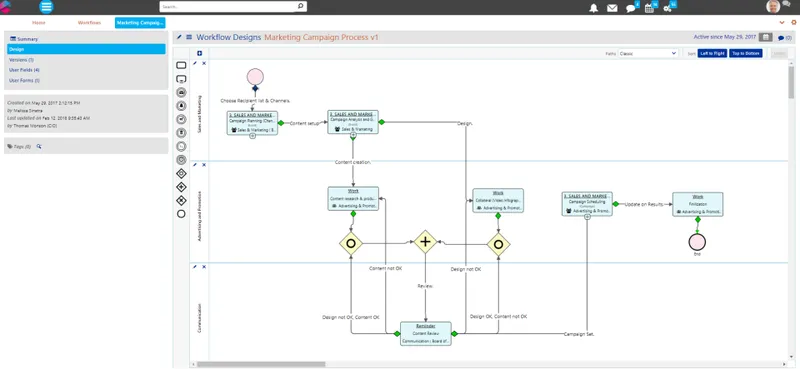Select the Content research work node
Screen dimensions: 800x369
click(353, 199)
